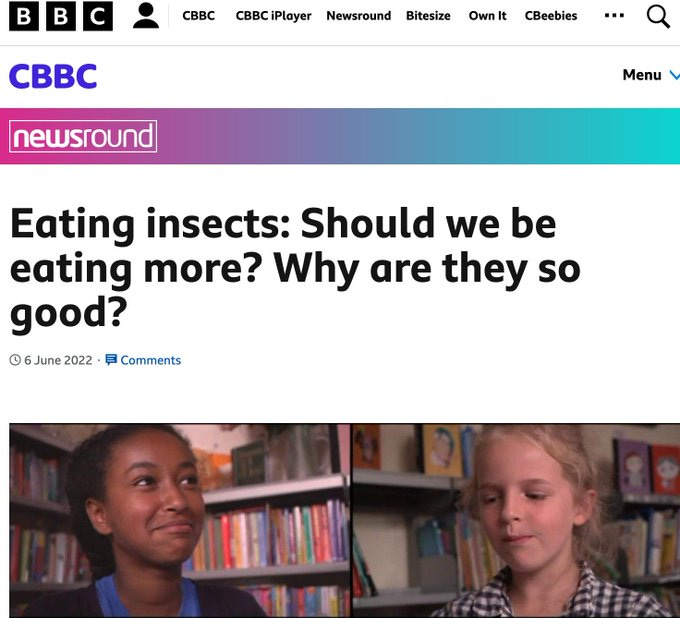Open Bitesize from the navigation bar

[428, 16]
